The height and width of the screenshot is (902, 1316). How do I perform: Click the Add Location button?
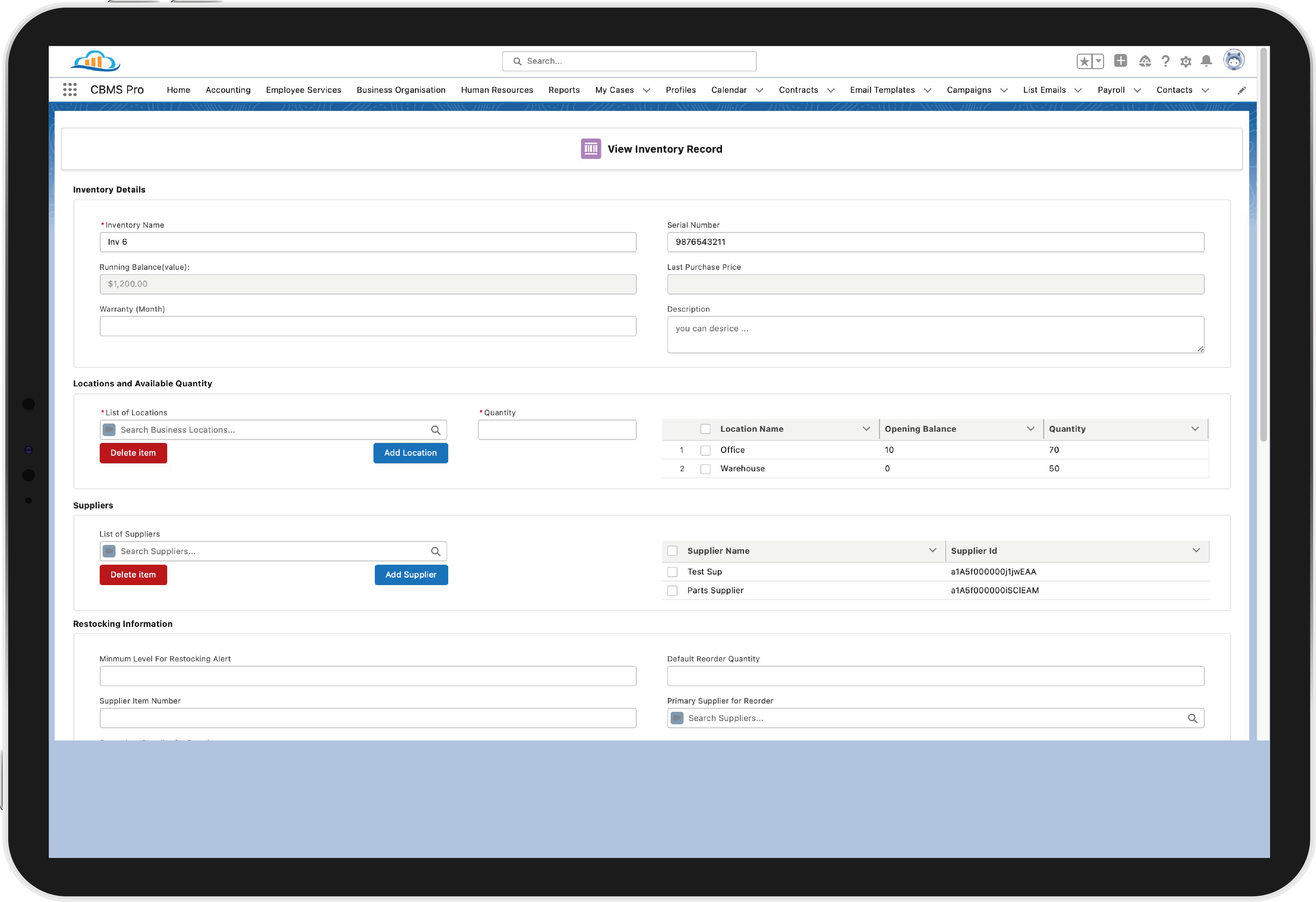click(411, 453)
